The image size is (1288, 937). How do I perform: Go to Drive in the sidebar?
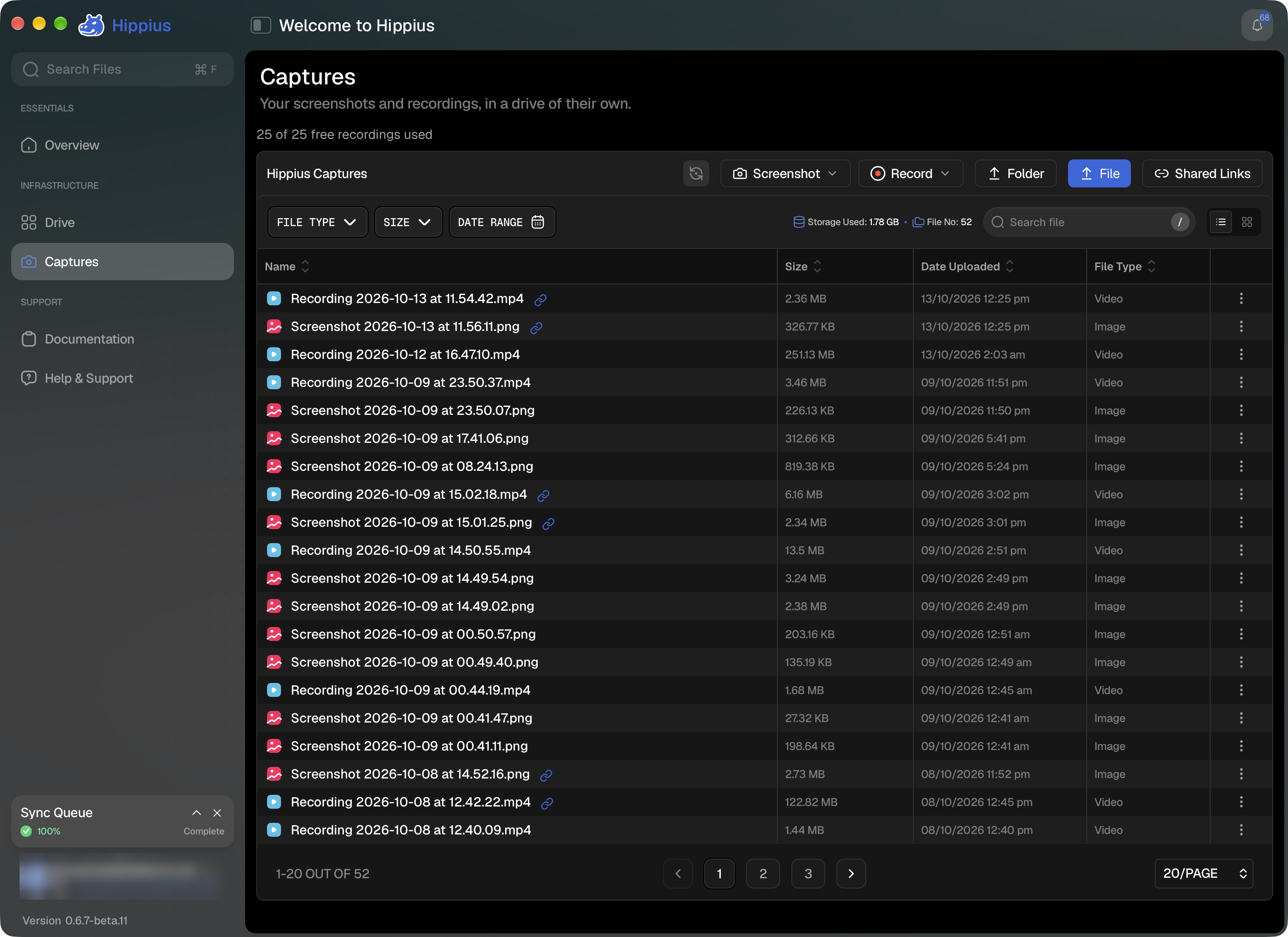[x=122, y=223]
